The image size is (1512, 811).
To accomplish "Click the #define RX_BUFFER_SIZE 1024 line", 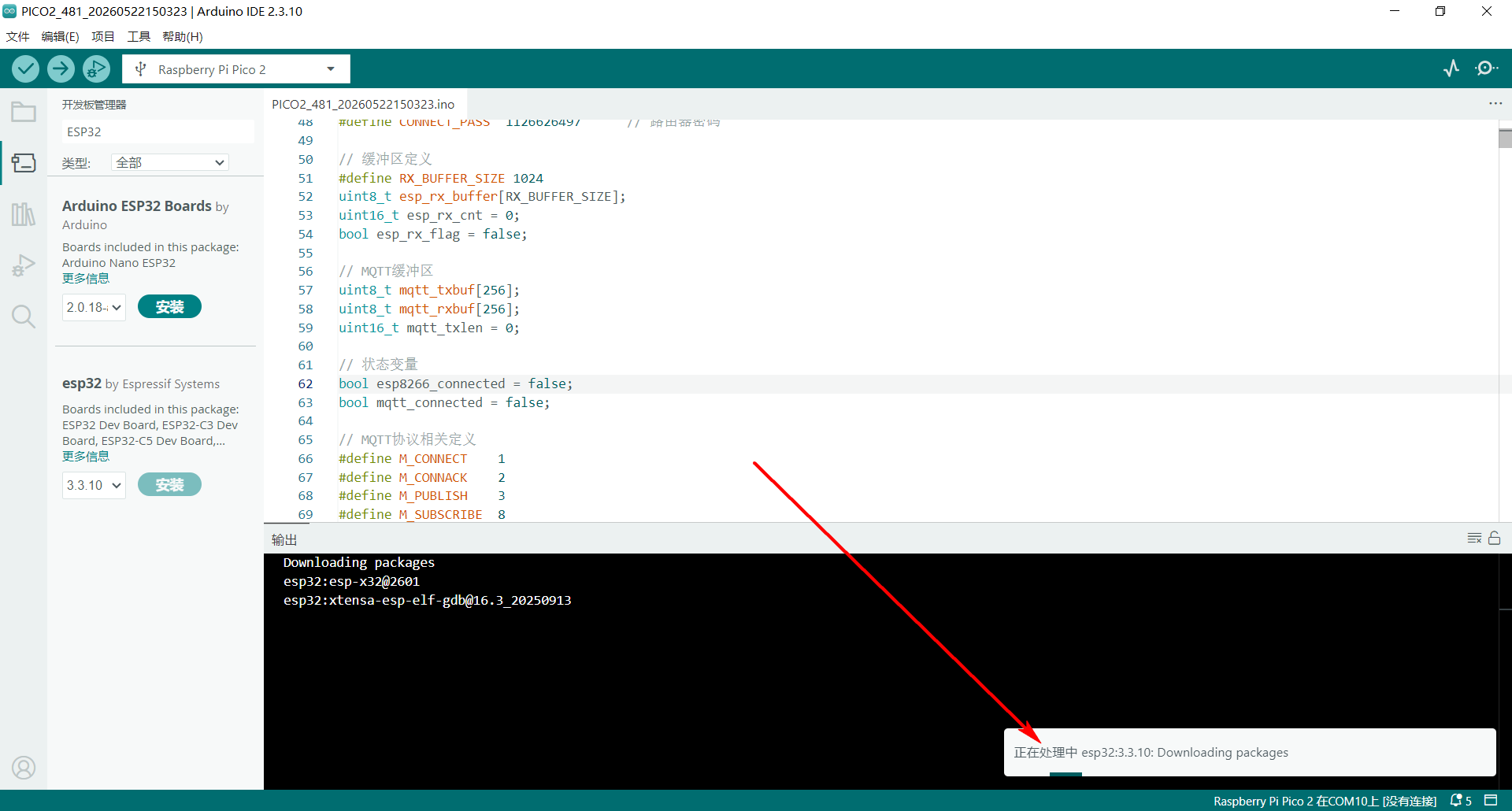I will click(441, 178).
